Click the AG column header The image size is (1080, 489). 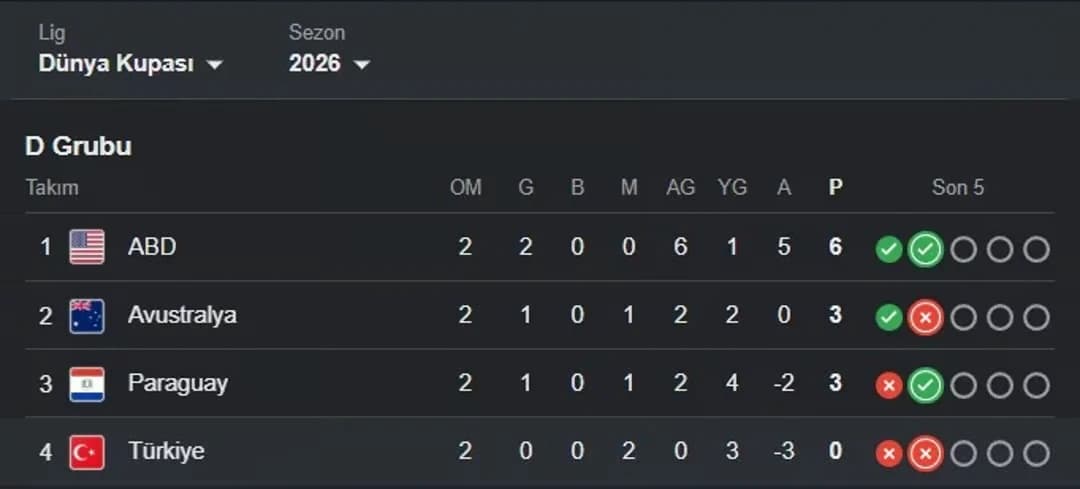coord(681,187)
